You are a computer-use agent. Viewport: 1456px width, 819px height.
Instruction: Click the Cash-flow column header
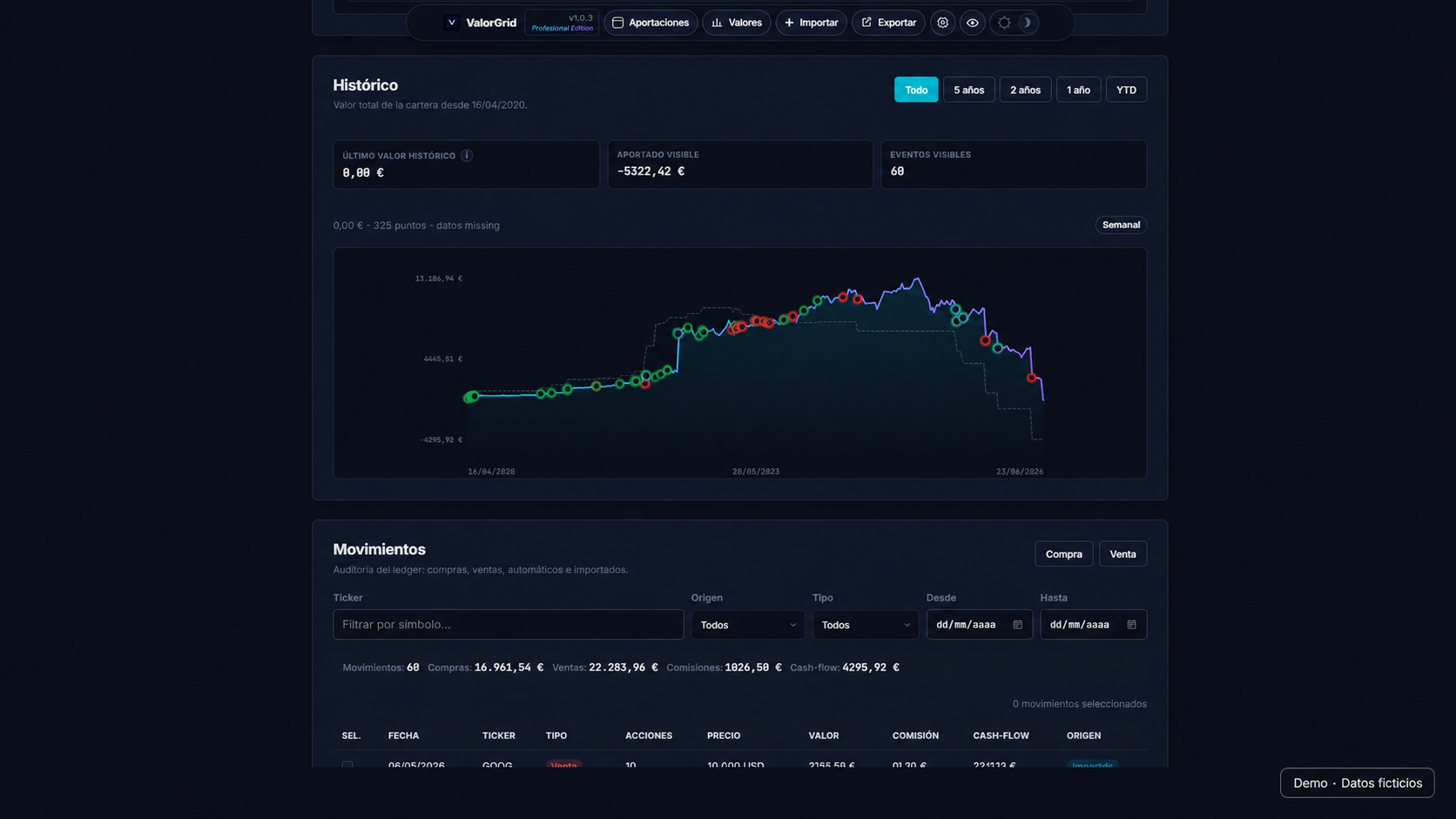tap(1001, 735)
